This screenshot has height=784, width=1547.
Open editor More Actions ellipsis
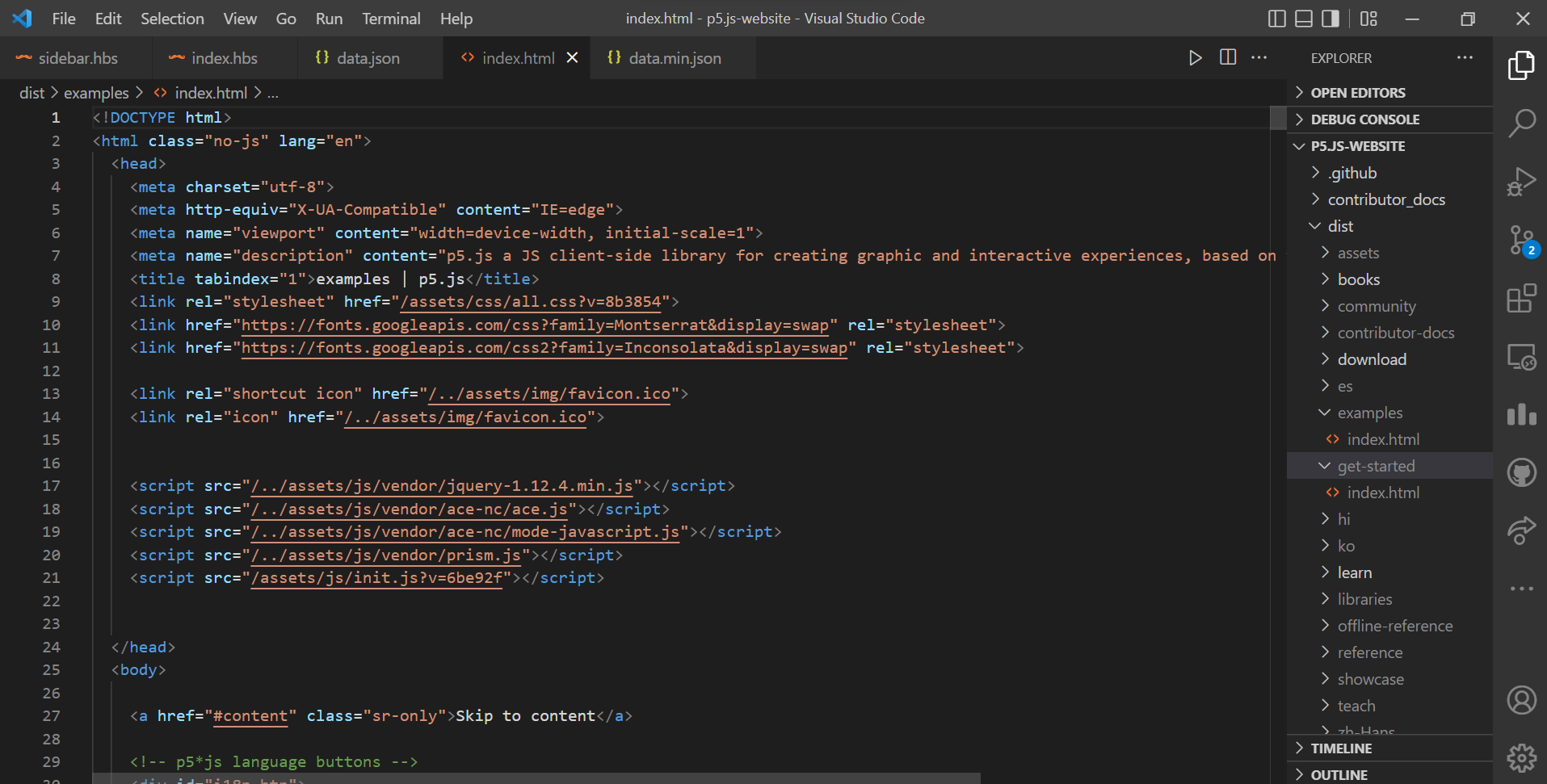pos(1259,57)
